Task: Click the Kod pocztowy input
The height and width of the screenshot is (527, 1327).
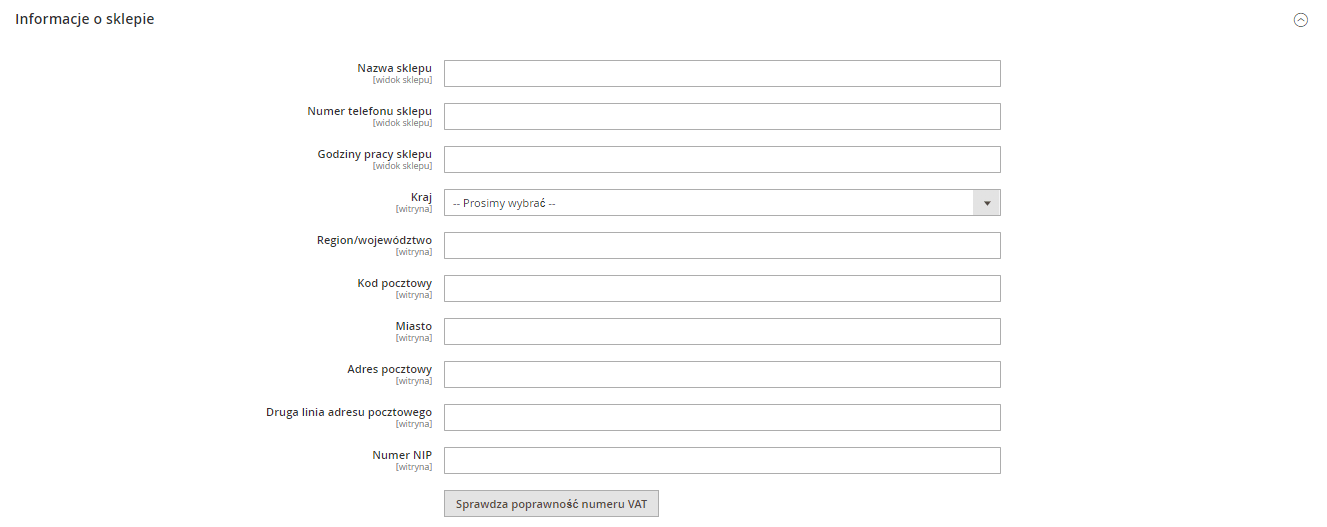Action: click(722, 289)
